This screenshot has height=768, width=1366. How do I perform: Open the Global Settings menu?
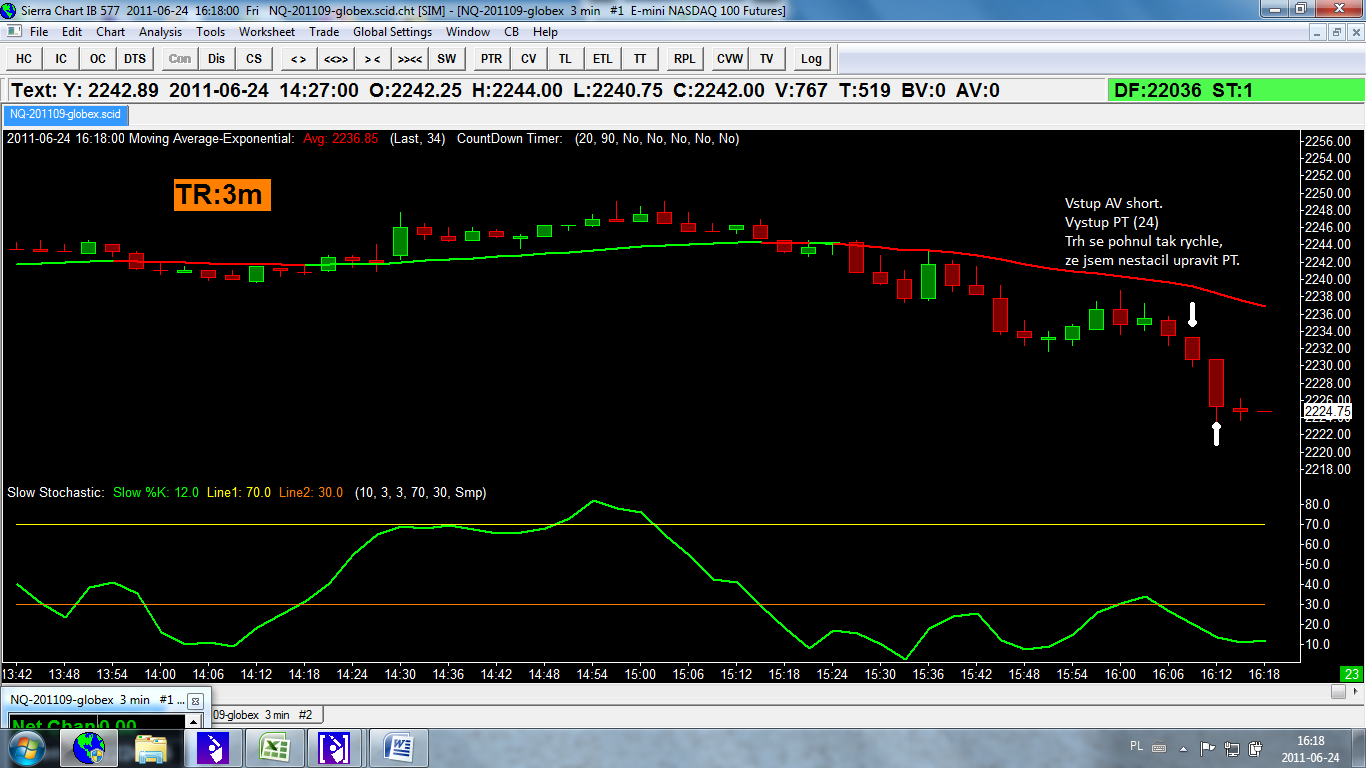click(393, 32)
